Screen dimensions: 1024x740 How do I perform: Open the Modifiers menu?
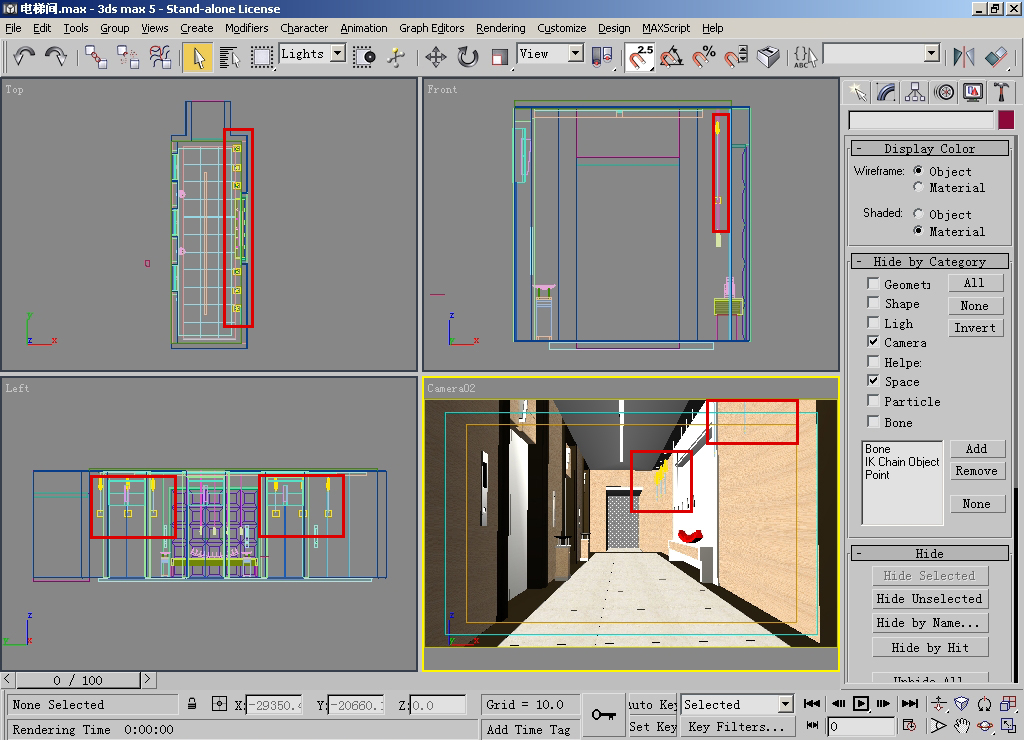pos(246,28)
